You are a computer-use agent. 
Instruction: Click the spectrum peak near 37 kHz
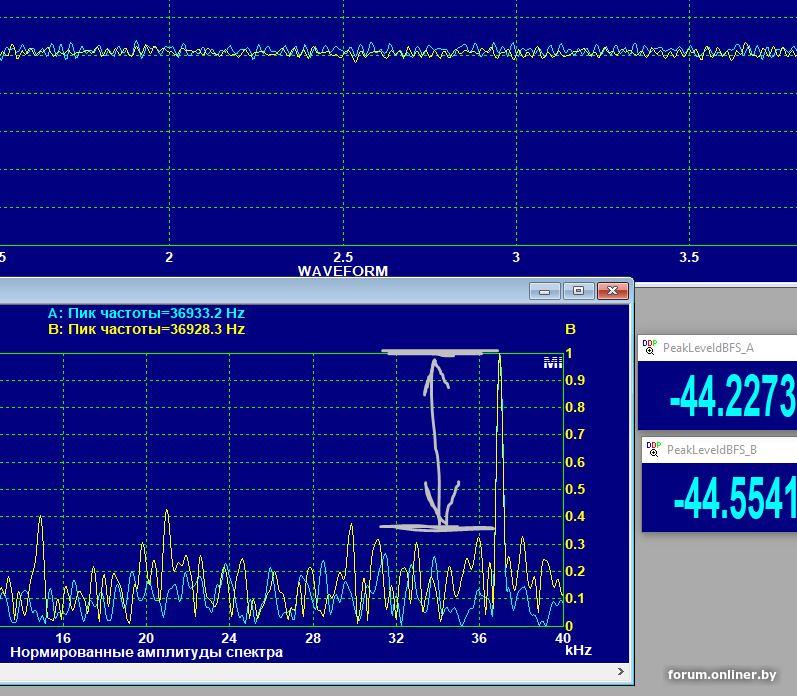(x=499, y=358)
